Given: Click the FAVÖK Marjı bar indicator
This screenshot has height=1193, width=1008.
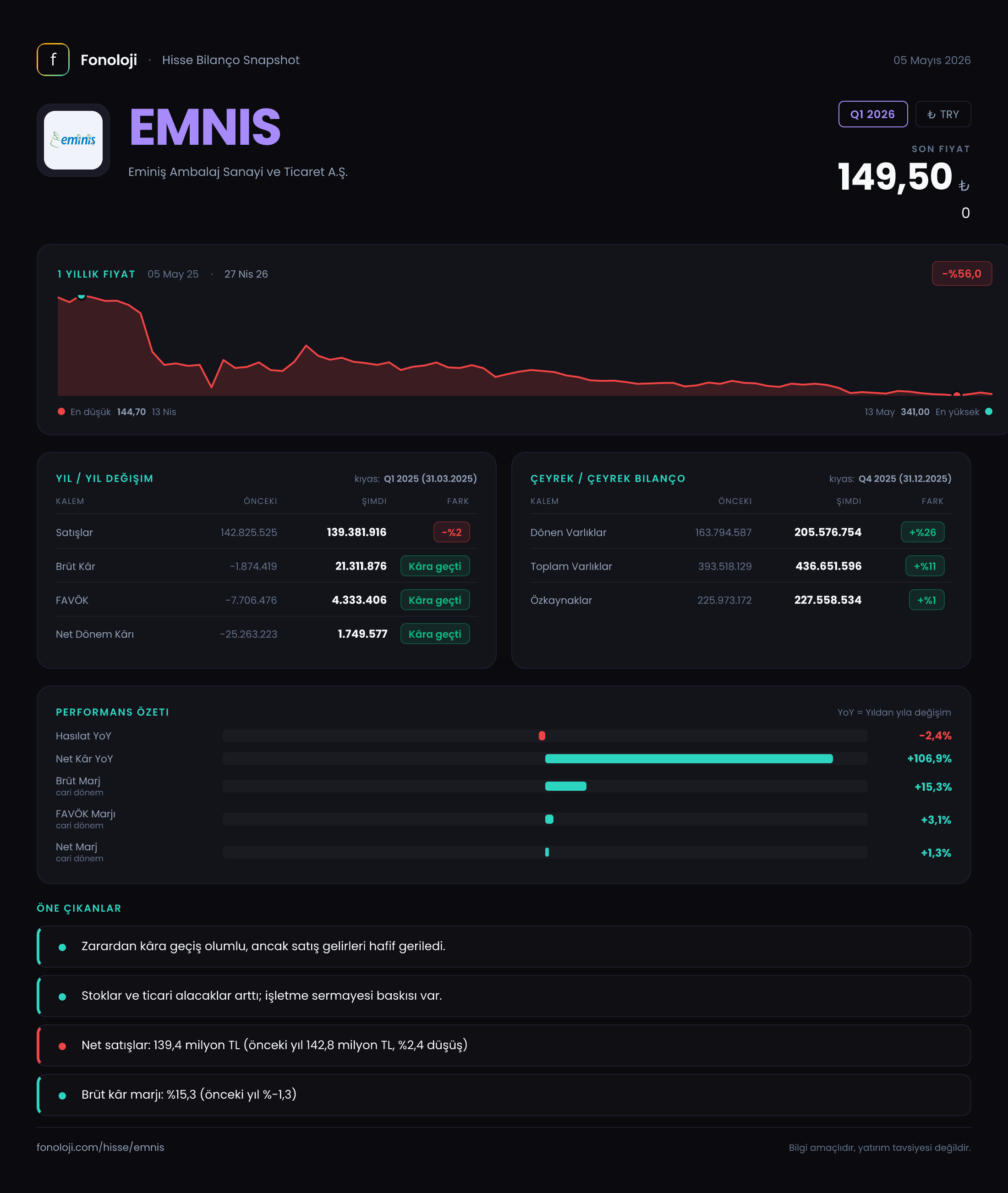Looking at the screenshot, I should 549,819.
